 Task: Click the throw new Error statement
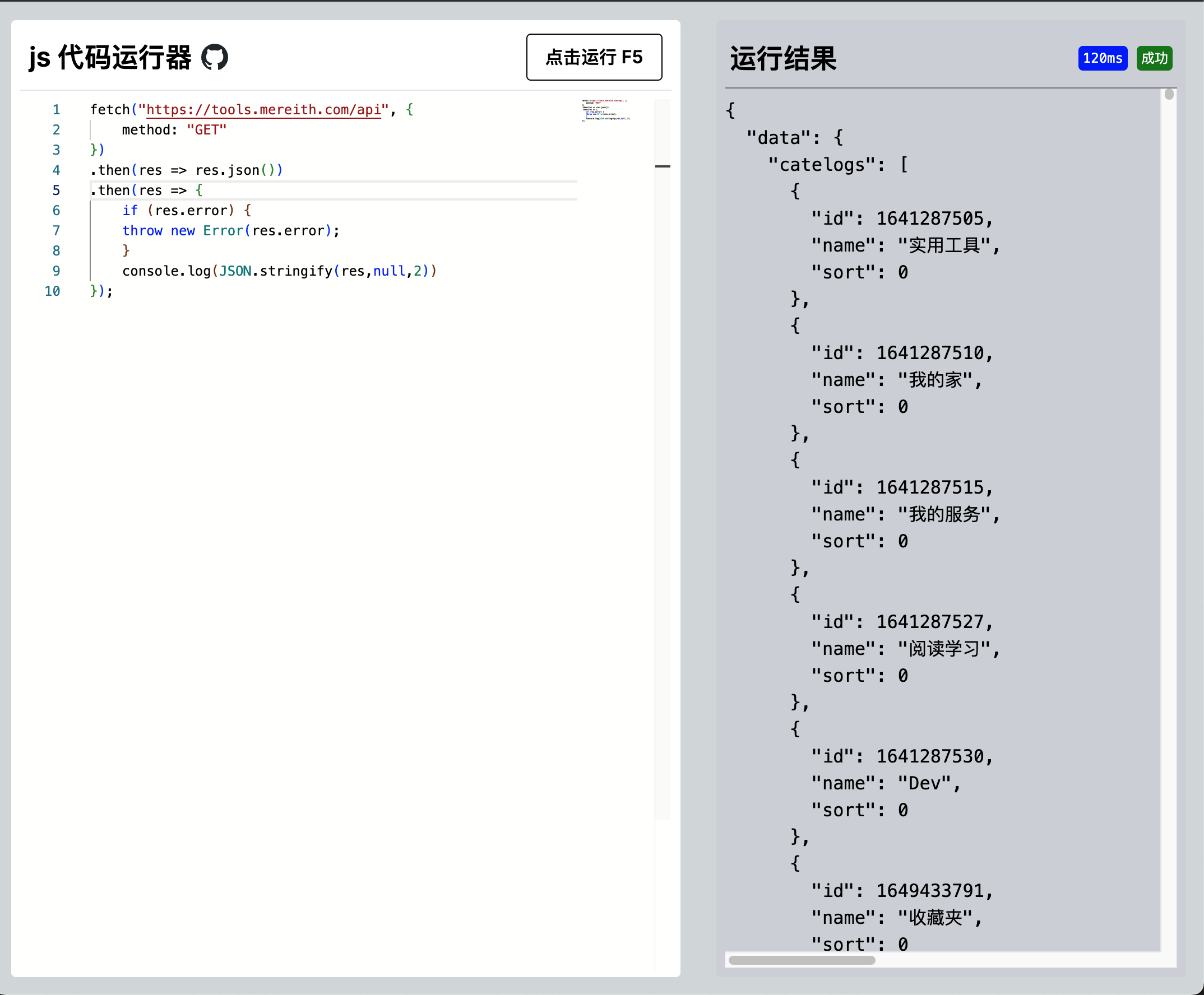click(230, 231)
